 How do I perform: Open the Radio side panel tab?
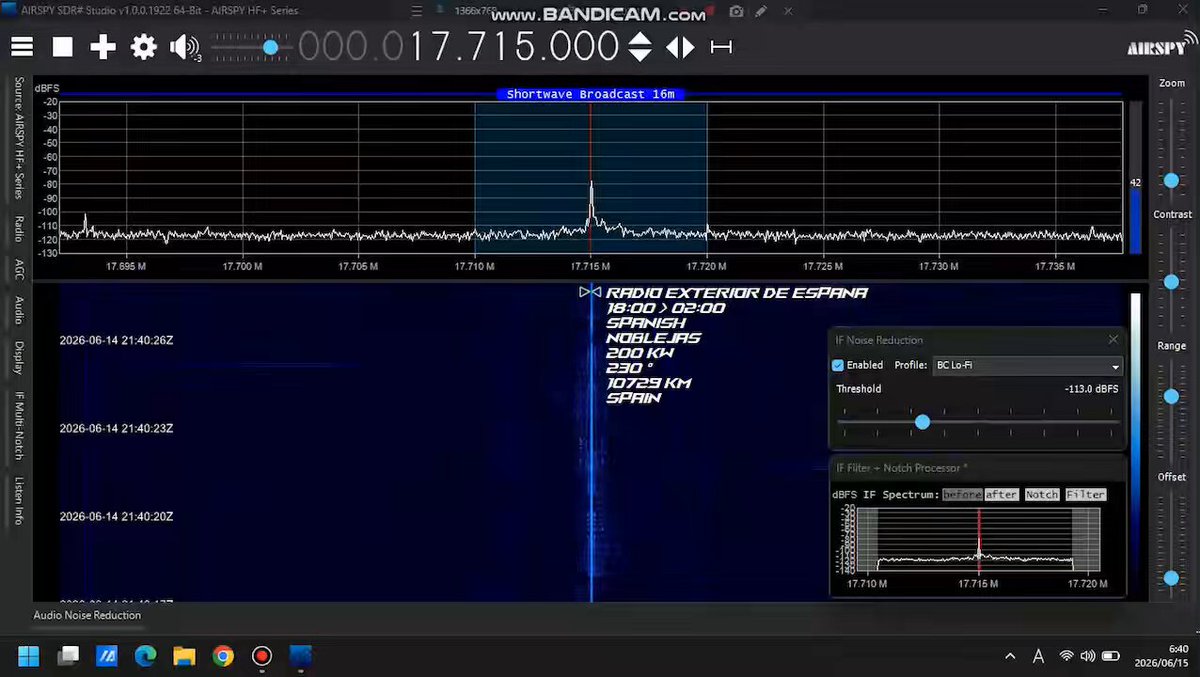(18, 228)
